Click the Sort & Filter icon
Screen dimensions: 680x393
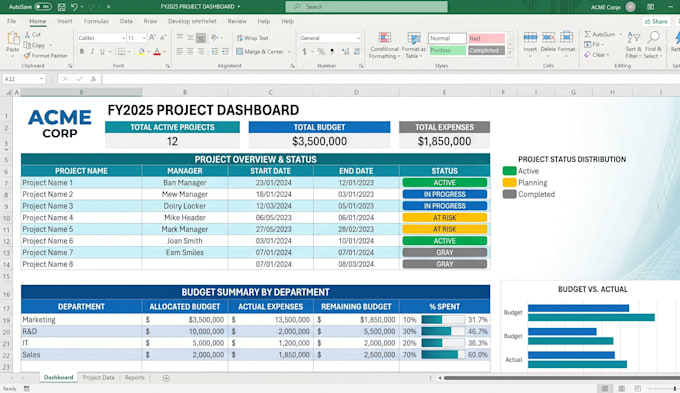click(634, 38)
